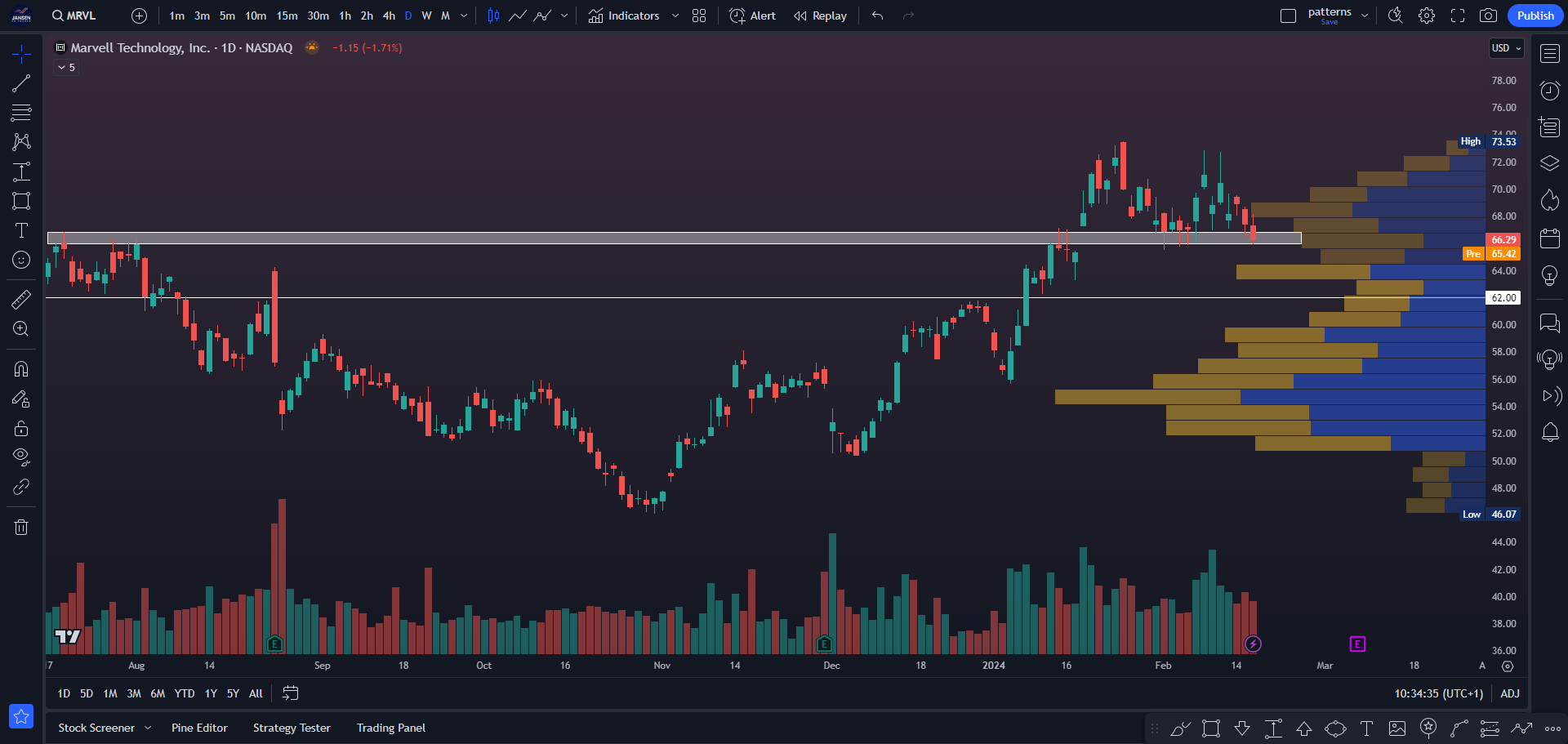Click the link drawings icon
Screen dimensions: 1568x744
(21, 487)
